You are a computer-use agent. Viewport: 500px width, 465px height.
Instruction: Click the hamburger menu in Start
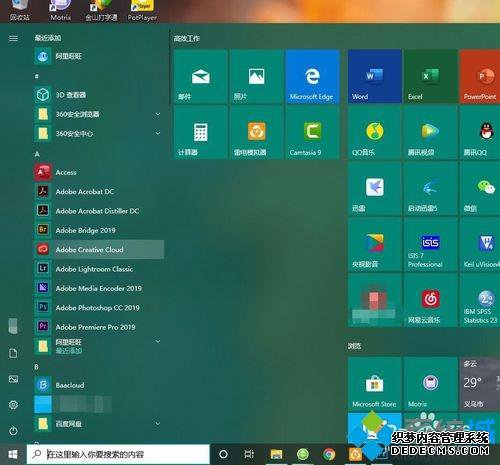point(13,38)
